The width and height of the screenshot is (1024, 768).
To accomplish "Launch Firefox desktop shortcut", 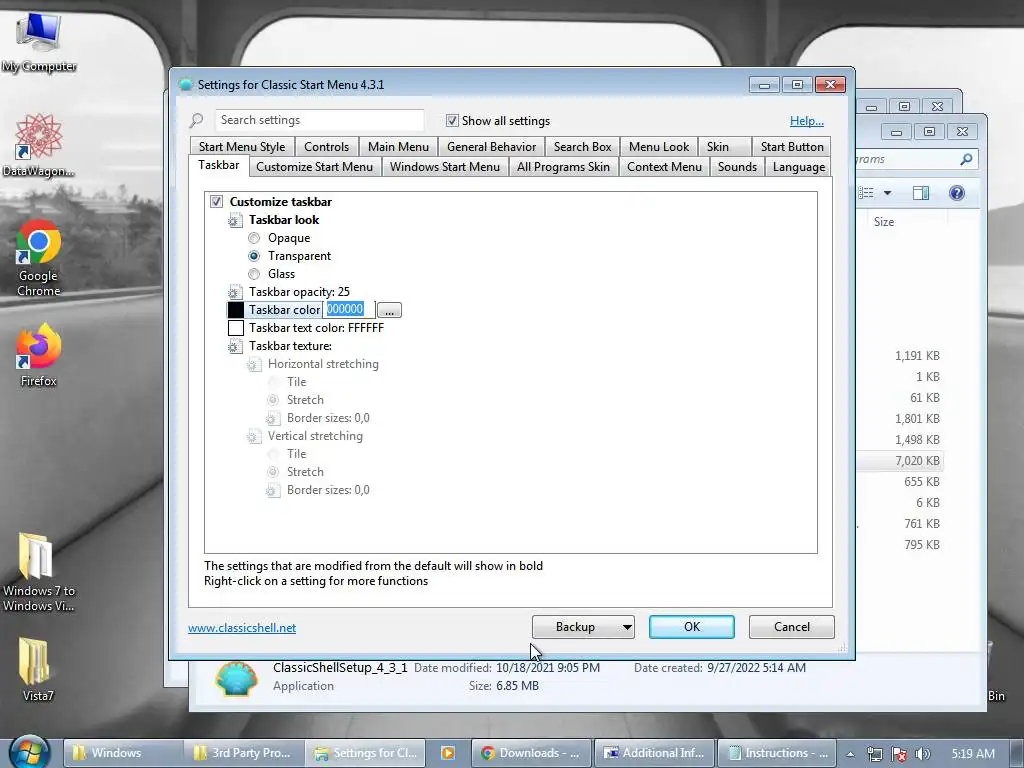I will pos(39,355).
